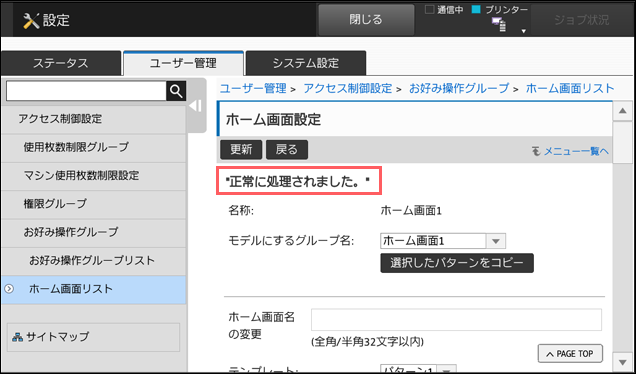The width and height of the screenshot is (636, 374).
Task: Open the システム設定 tab
Action: 306,63
